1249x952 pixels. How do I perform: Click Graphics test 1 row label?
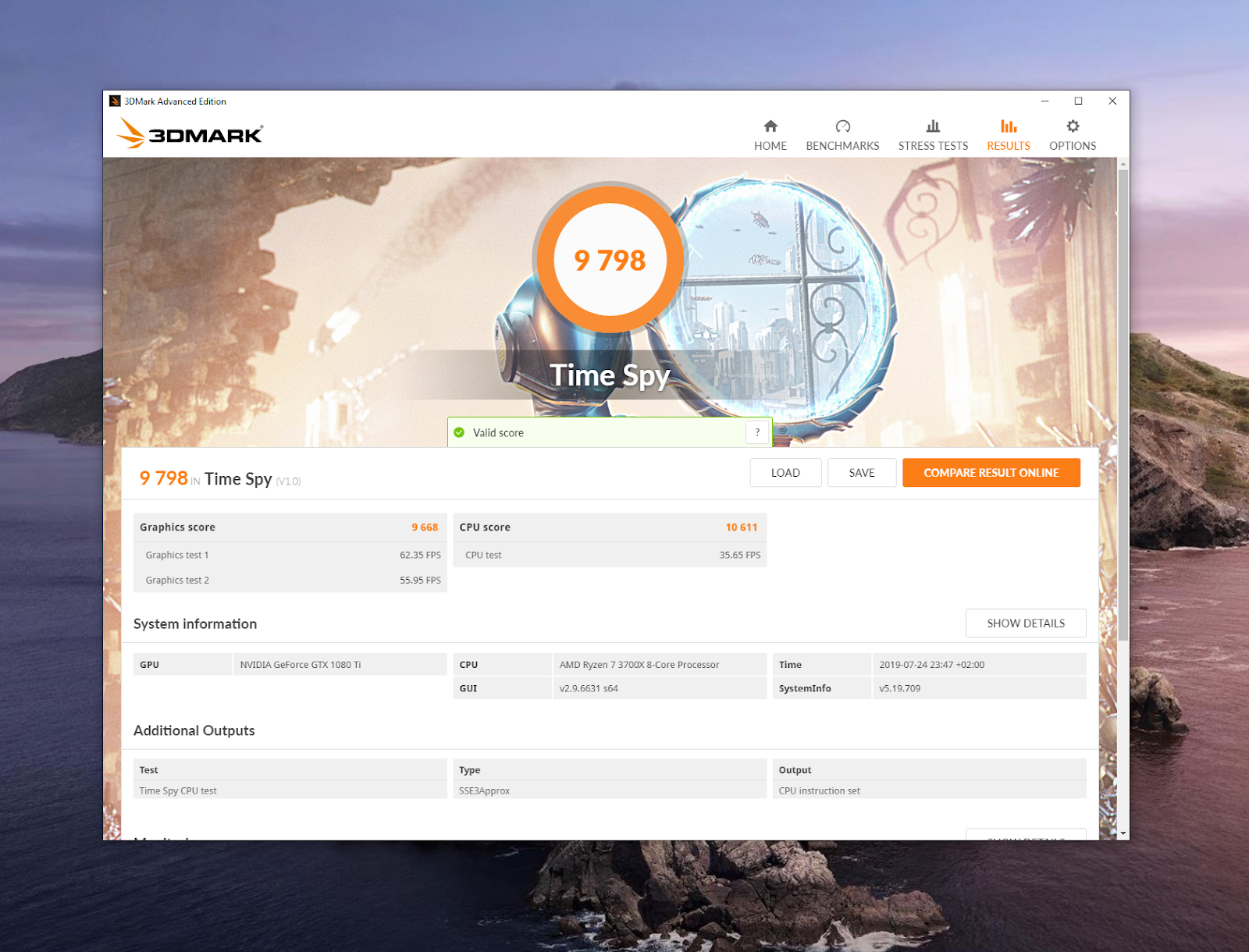(x=177, y=556)
